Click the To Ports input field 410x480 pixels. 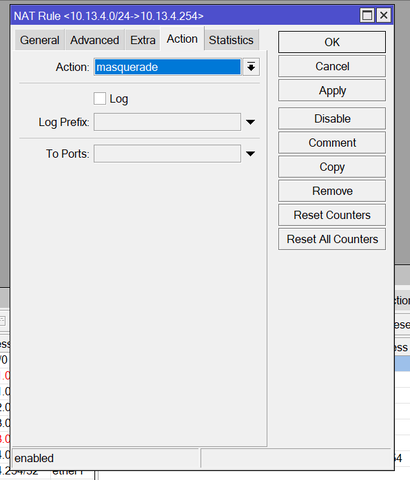click(167, 154)
